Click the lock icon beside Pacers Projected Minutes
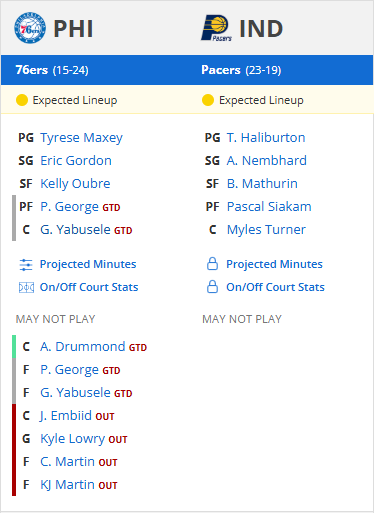The height and width of the screenshot is (513, 374). point(212,264)
